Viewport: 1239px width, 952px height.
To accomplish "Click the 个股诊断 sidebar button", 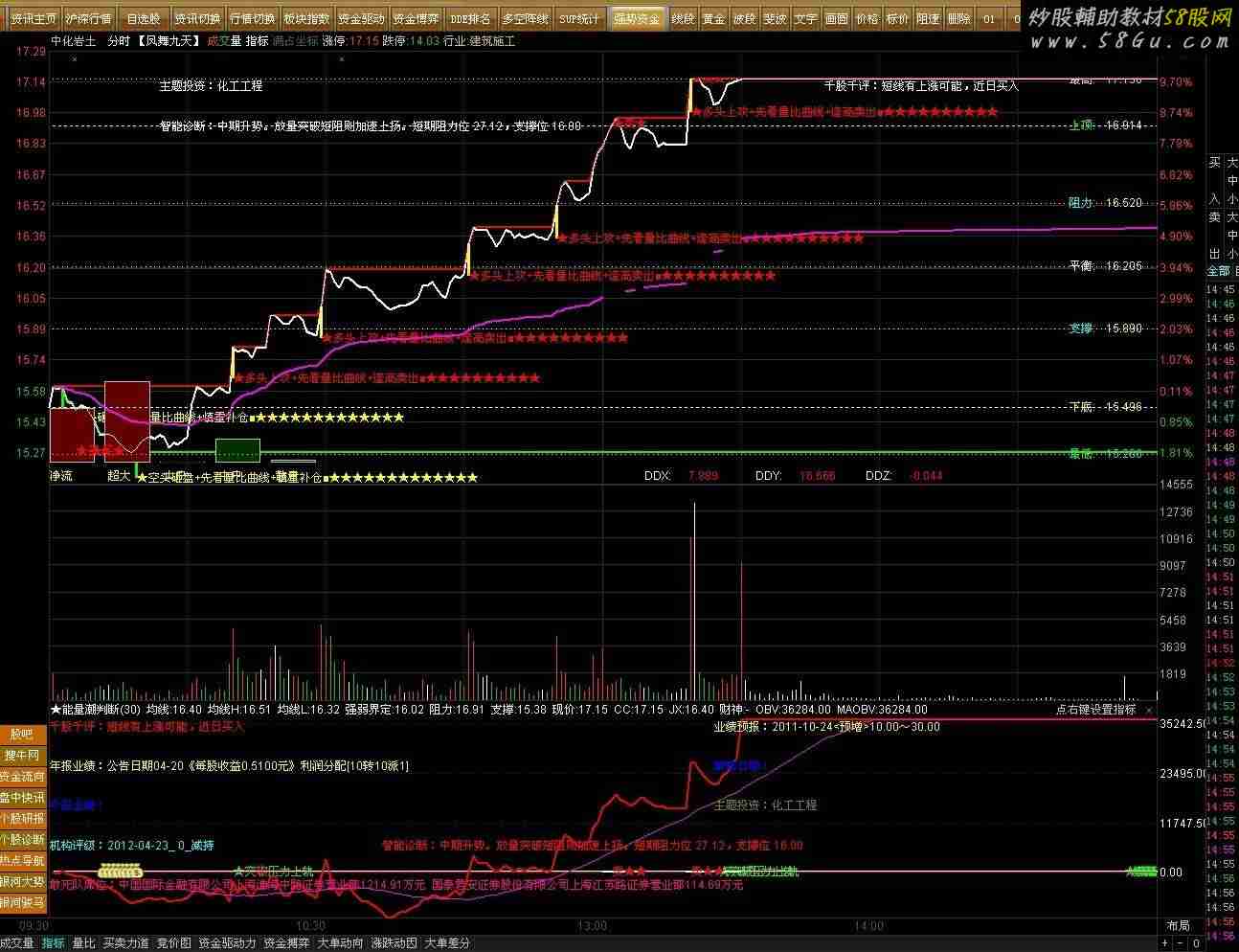I will (x=22, y=840).
